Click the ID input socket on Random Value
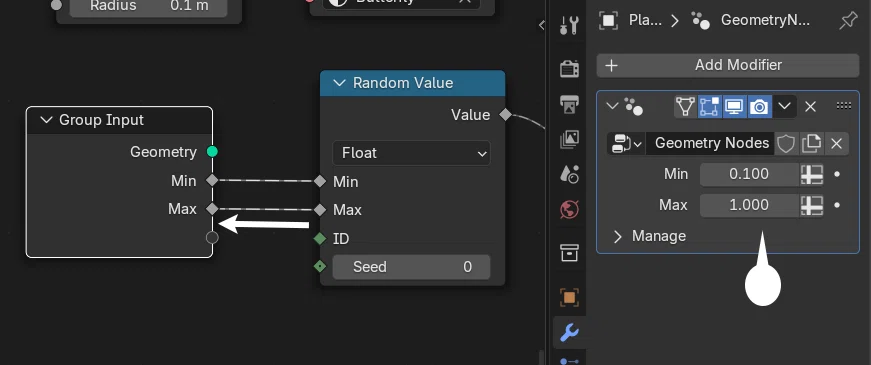Image resolution: width=871 pixels, height=365 pixels. click(319, 239)
